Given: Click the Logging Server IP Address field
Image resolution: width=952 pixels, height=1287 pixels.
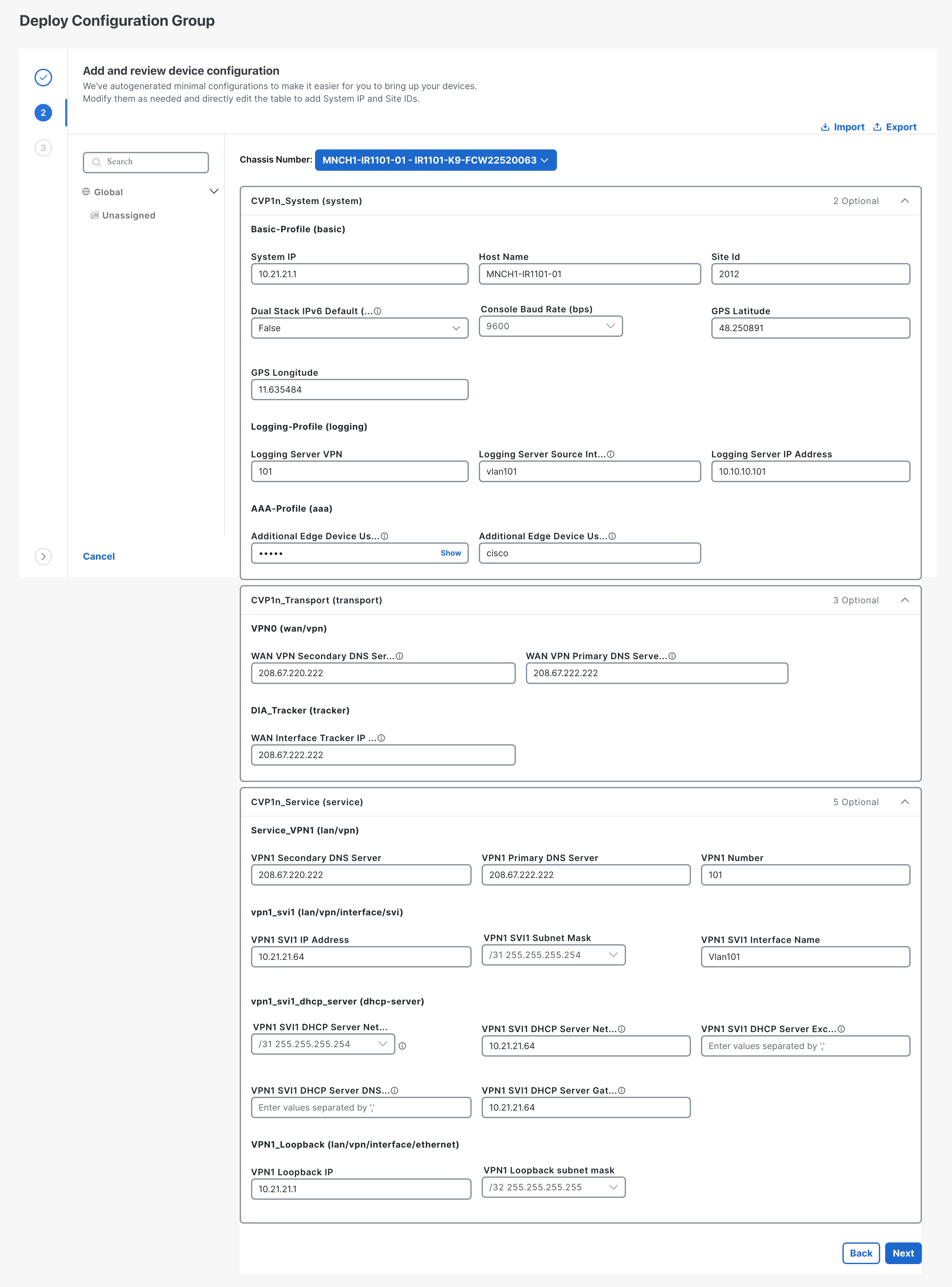Looking at the screenshot, I should [810, 471].
